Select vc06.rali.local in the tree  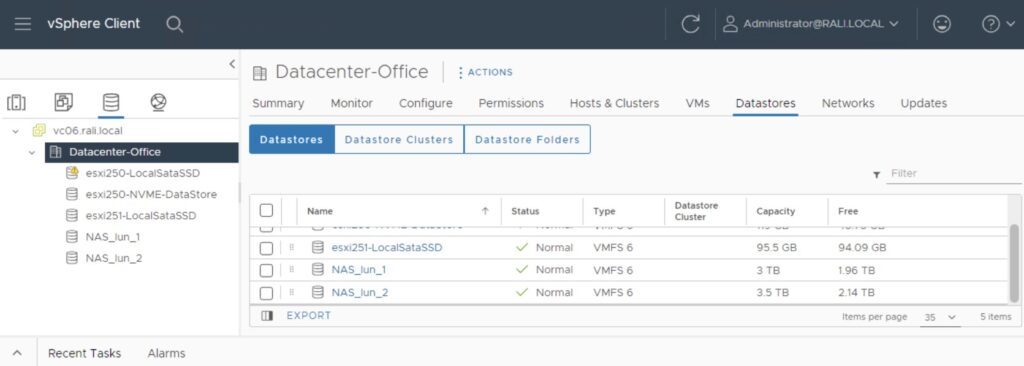88,131
